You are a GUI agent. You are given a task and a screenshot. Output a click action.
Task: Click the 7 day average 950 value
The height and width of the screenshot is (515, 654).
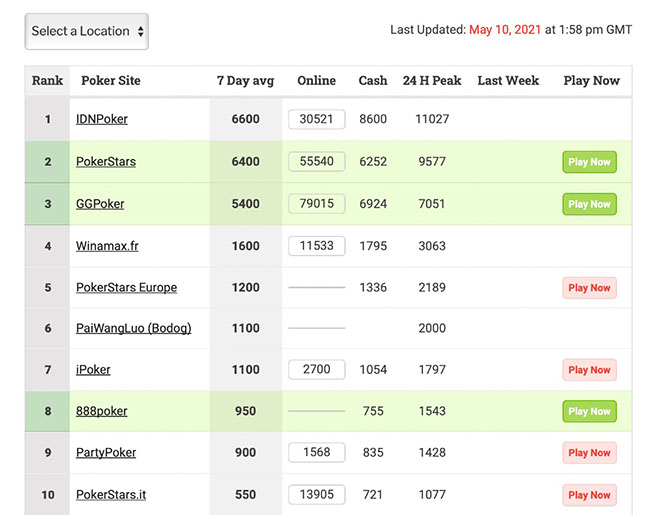[245, 411]
